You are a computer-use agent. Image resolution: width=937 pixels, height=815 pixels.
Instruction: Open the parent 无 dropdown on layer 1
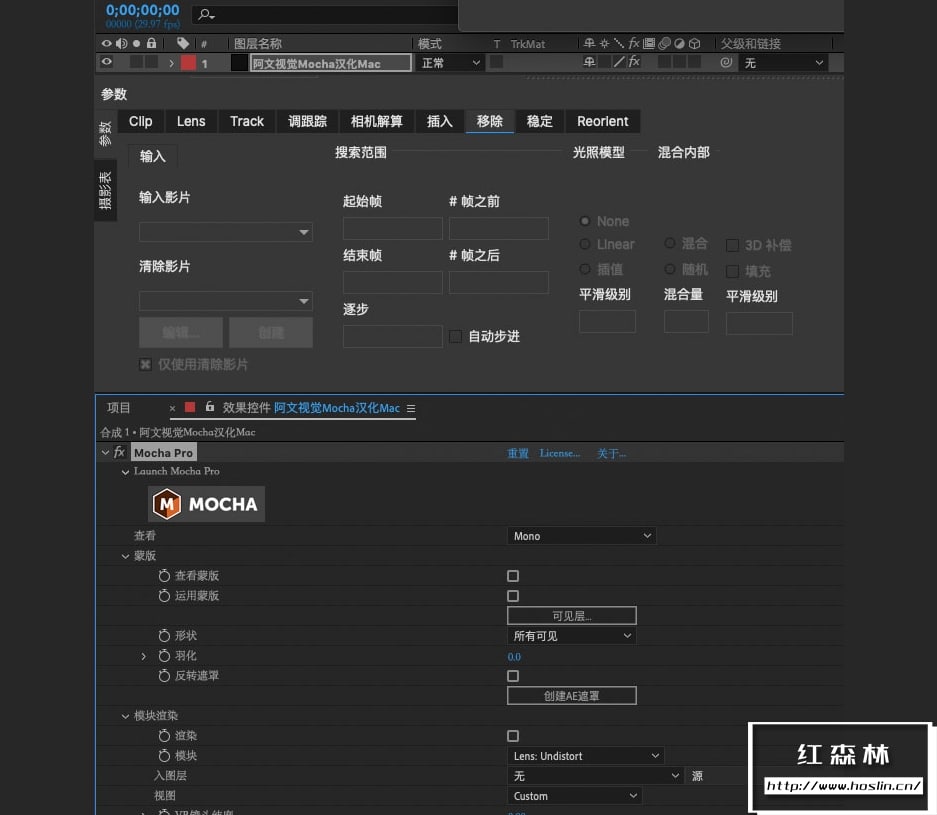[783, 62]
